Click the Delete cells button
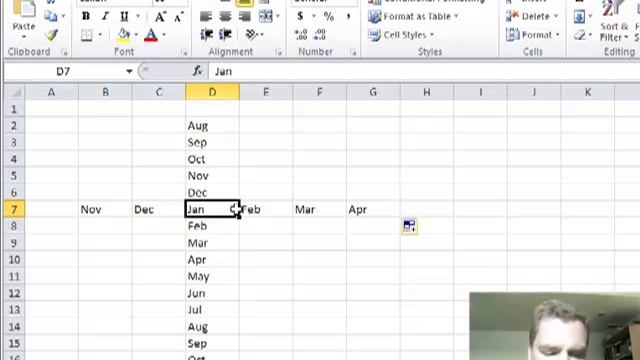 tap(532, 16)
